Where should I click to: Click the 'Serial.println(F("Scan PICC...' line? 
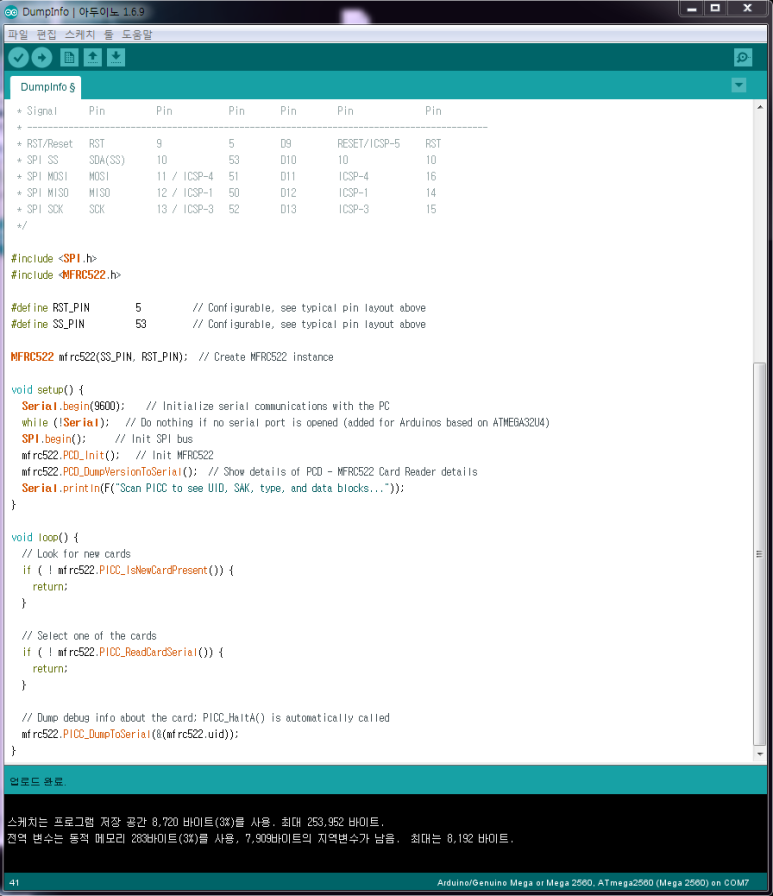[213, 488]
